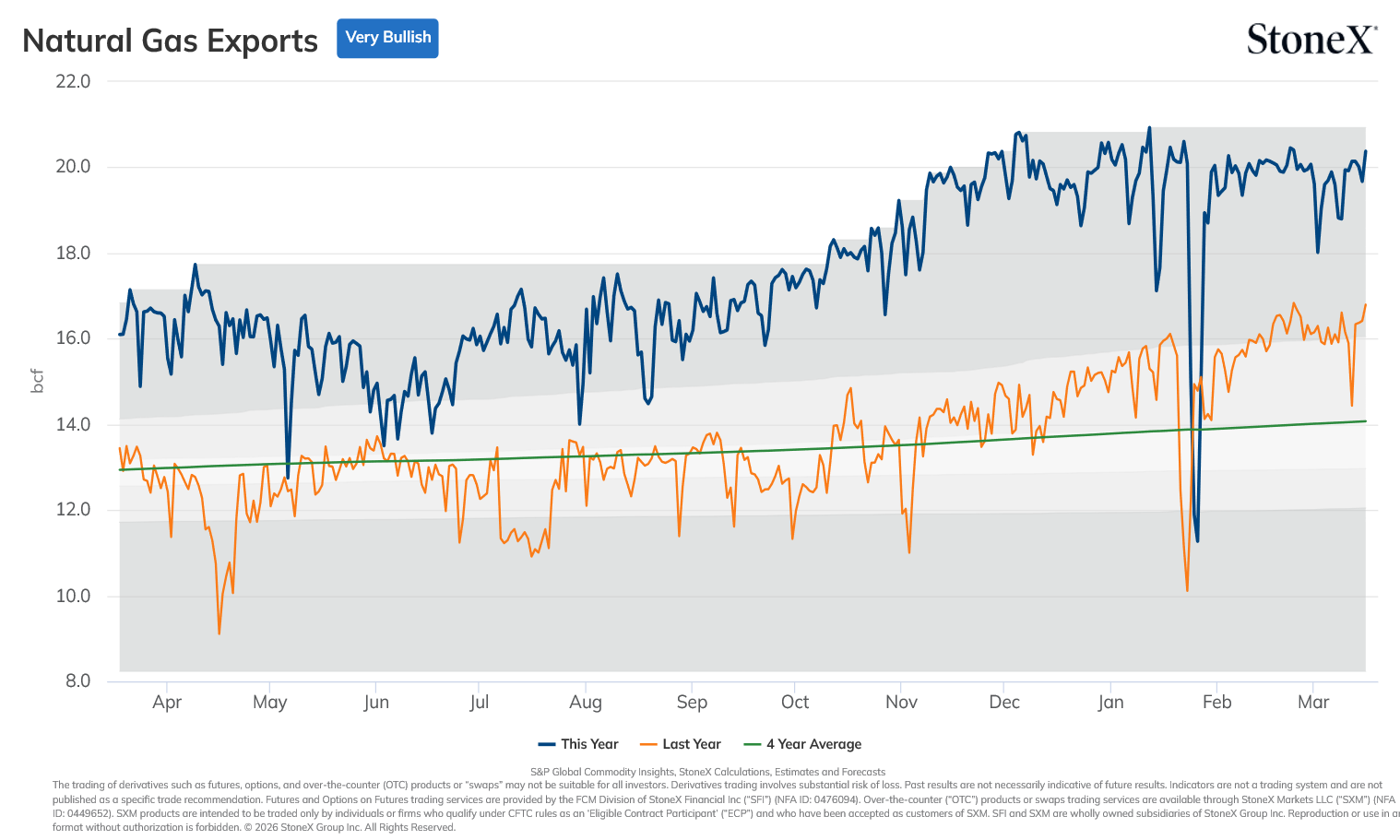Click the 14.0 y-axis tick label
This screenshot has height=840, width=1400.
coord(73,424)
